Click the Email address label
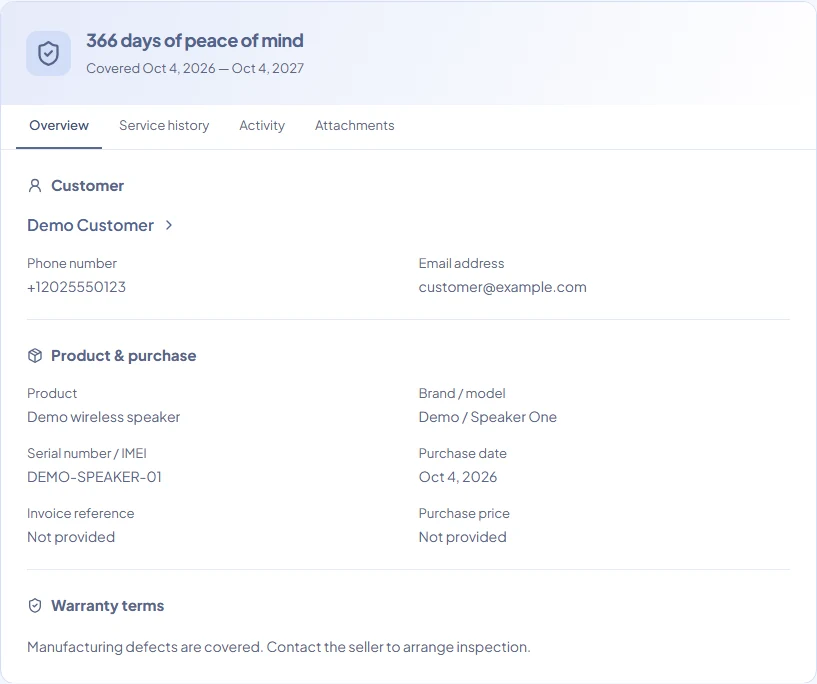 pos(462,264)
